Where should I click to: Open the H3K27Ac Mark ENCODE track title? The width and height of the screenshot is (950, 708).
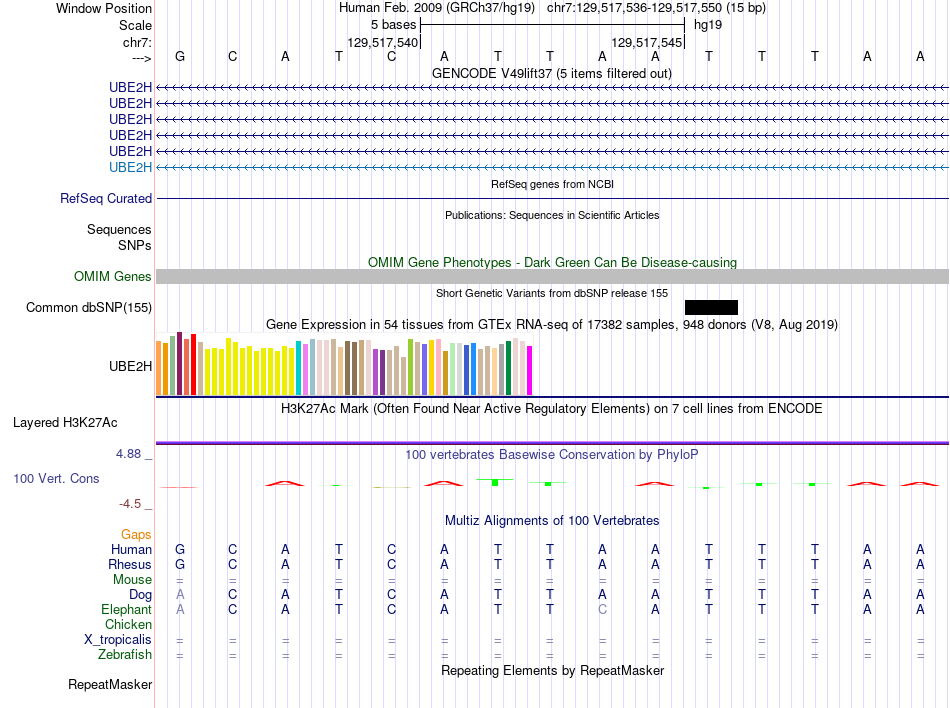552,408
